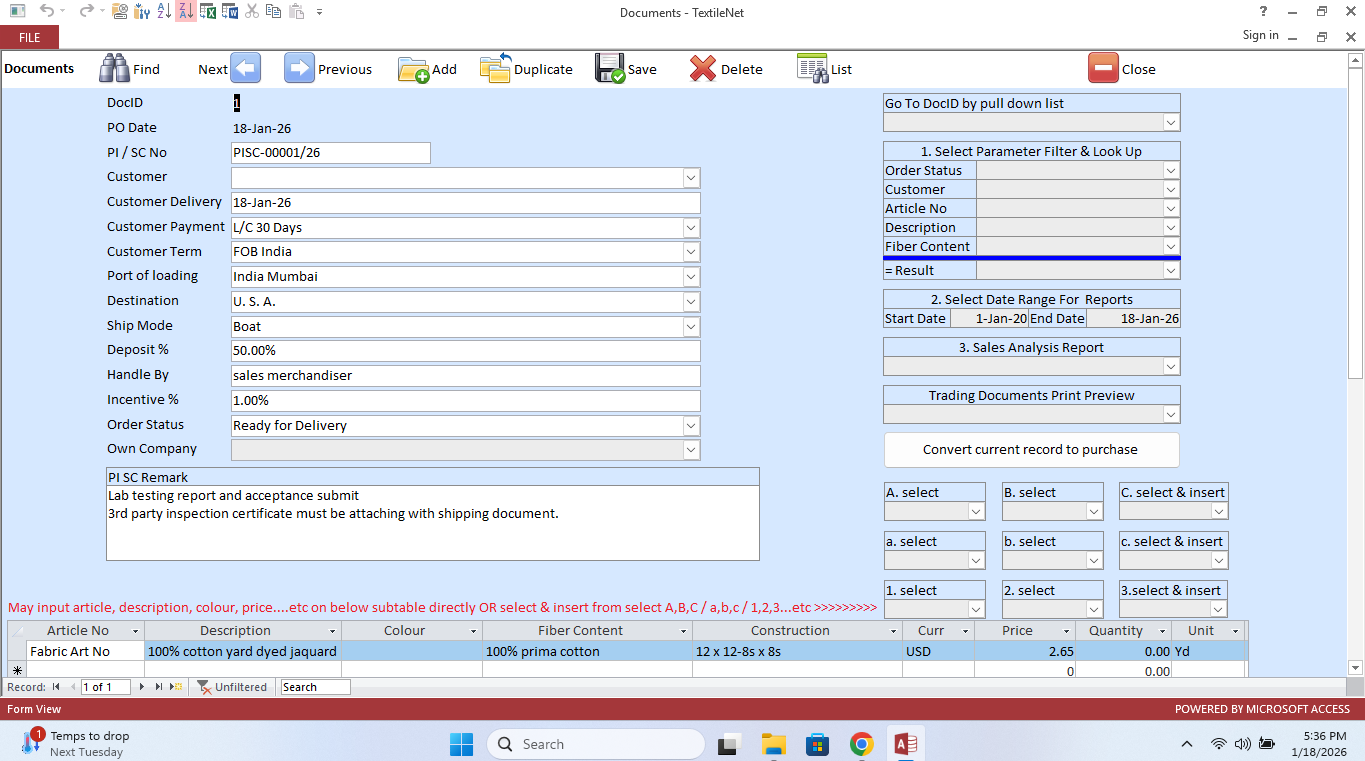Click the Save record icon

tap(610, 68)
